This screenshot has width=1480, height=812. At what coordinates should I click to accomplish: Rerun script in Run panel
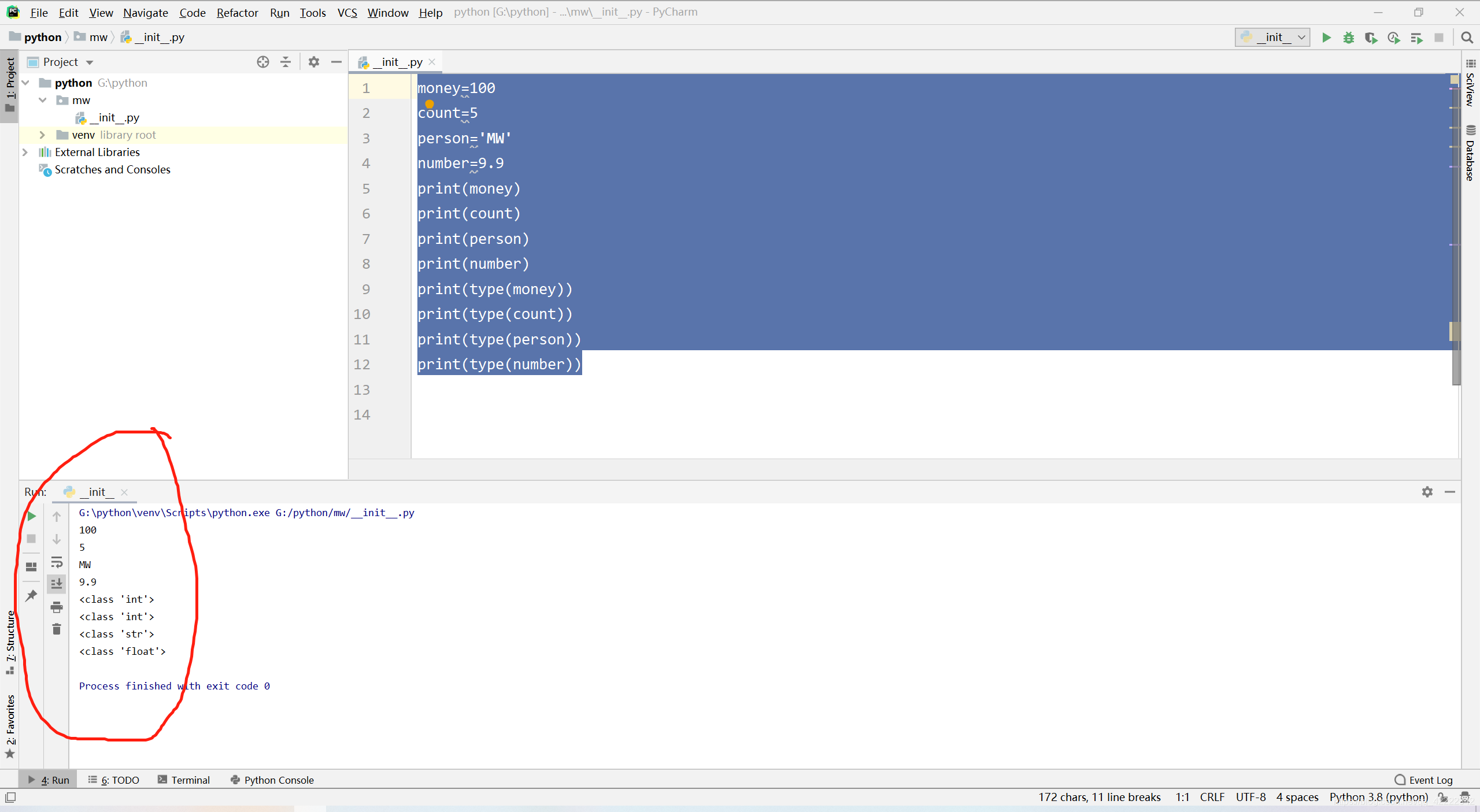pyautogui.click(x=32, y=516)
